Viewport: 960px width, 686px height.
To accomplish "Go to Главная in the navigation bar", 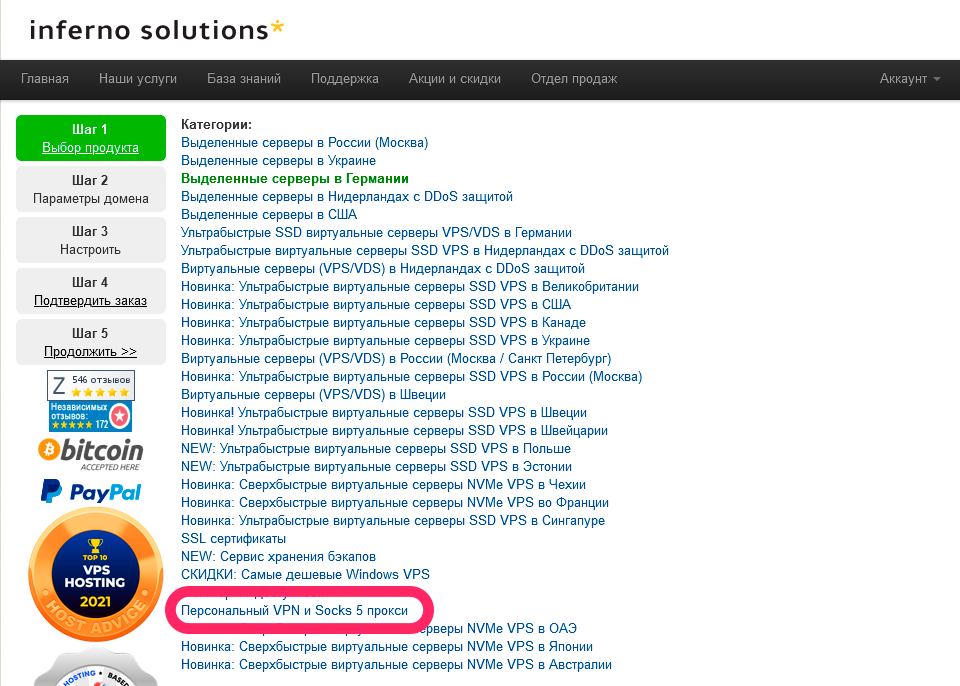I will coord(45,79).
